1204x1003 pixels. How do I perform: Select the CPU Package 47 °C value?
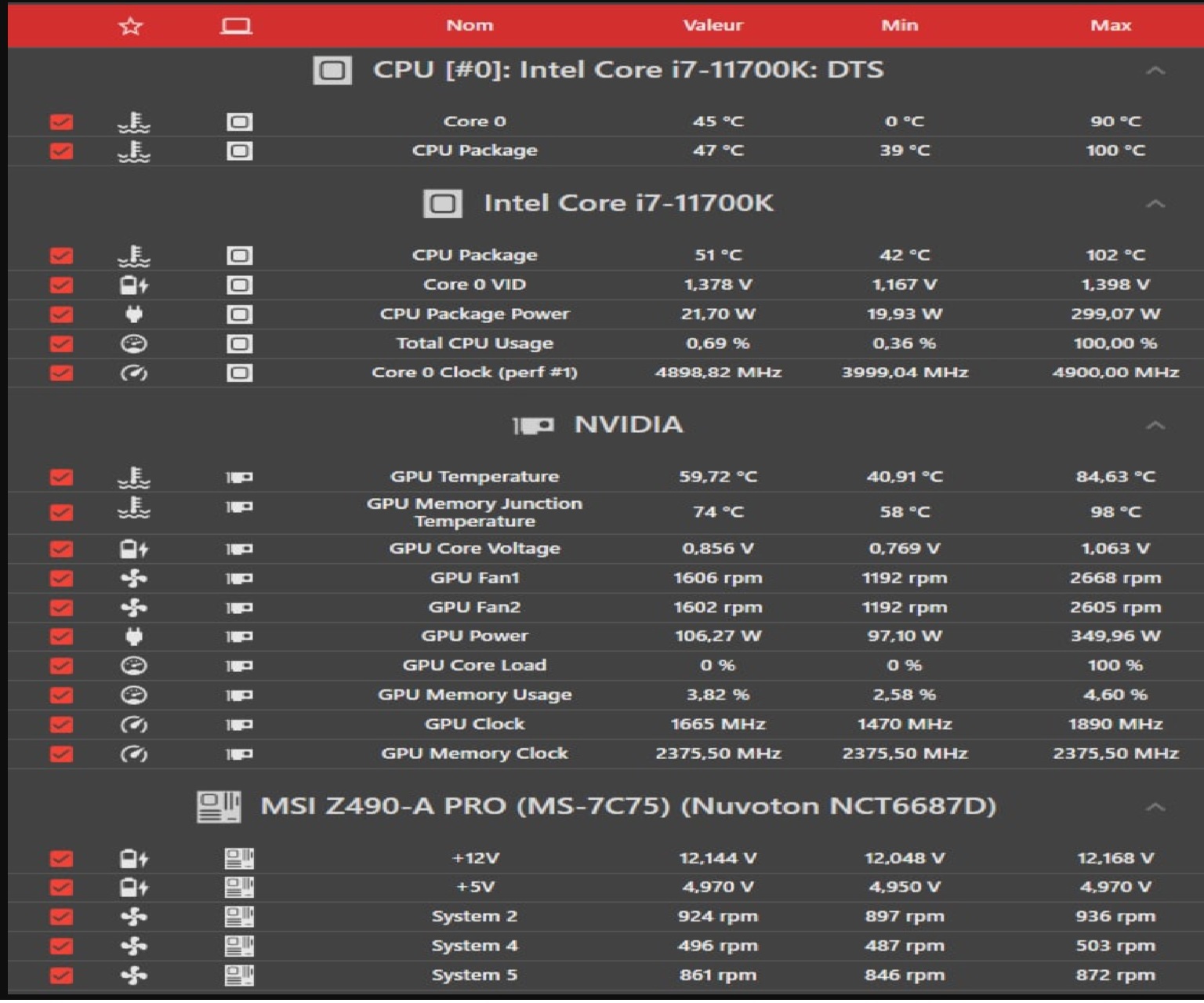[x=718, y=151]
